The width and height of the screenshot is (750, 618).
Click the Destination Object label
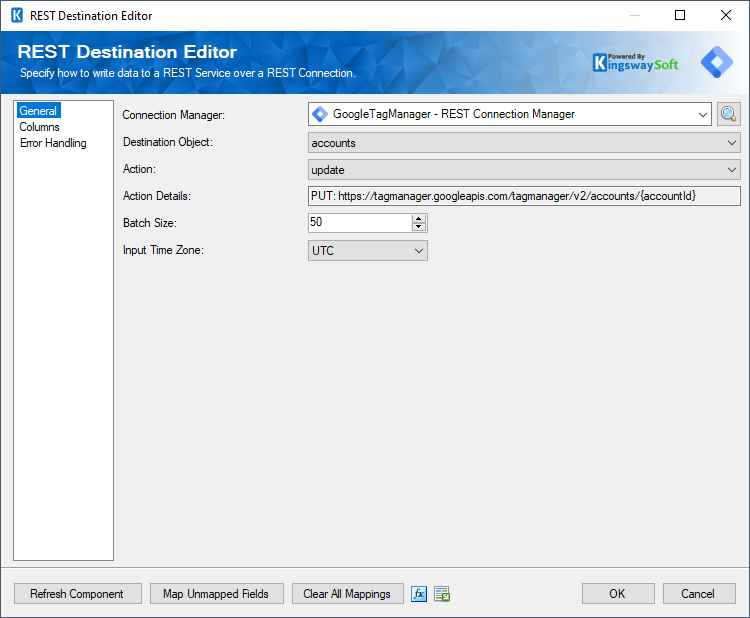tap(168, 142)
